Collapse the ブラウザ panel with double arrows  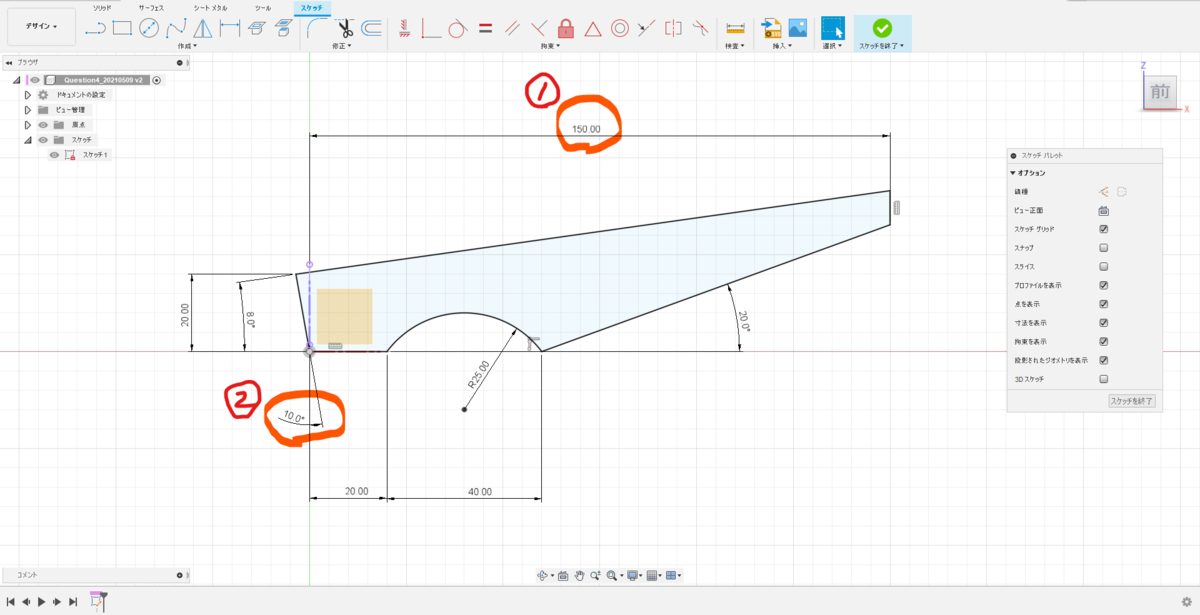tap(8, 62)
